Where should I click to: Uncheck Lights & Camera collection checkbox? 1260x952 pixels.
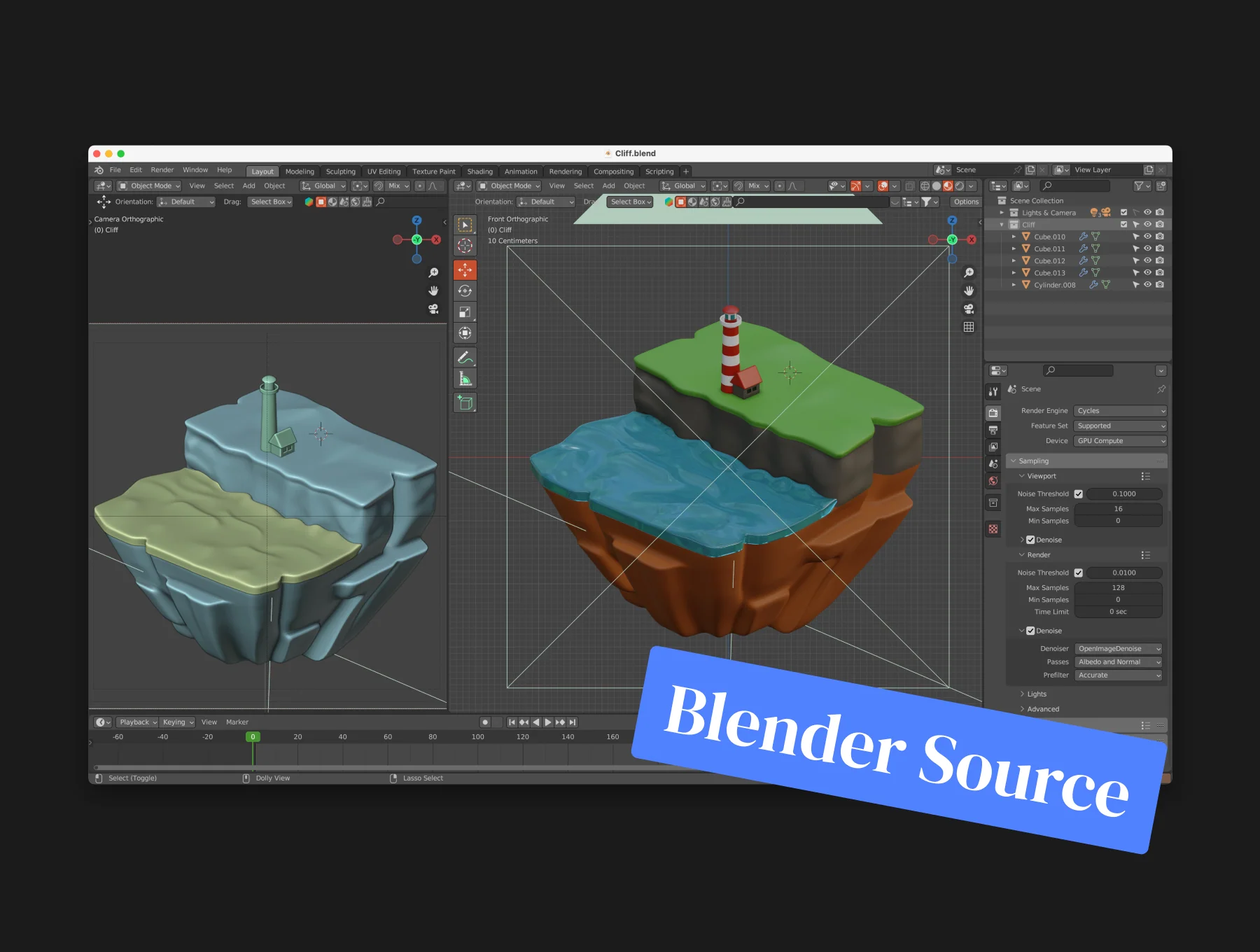[x=1123, y=213]
